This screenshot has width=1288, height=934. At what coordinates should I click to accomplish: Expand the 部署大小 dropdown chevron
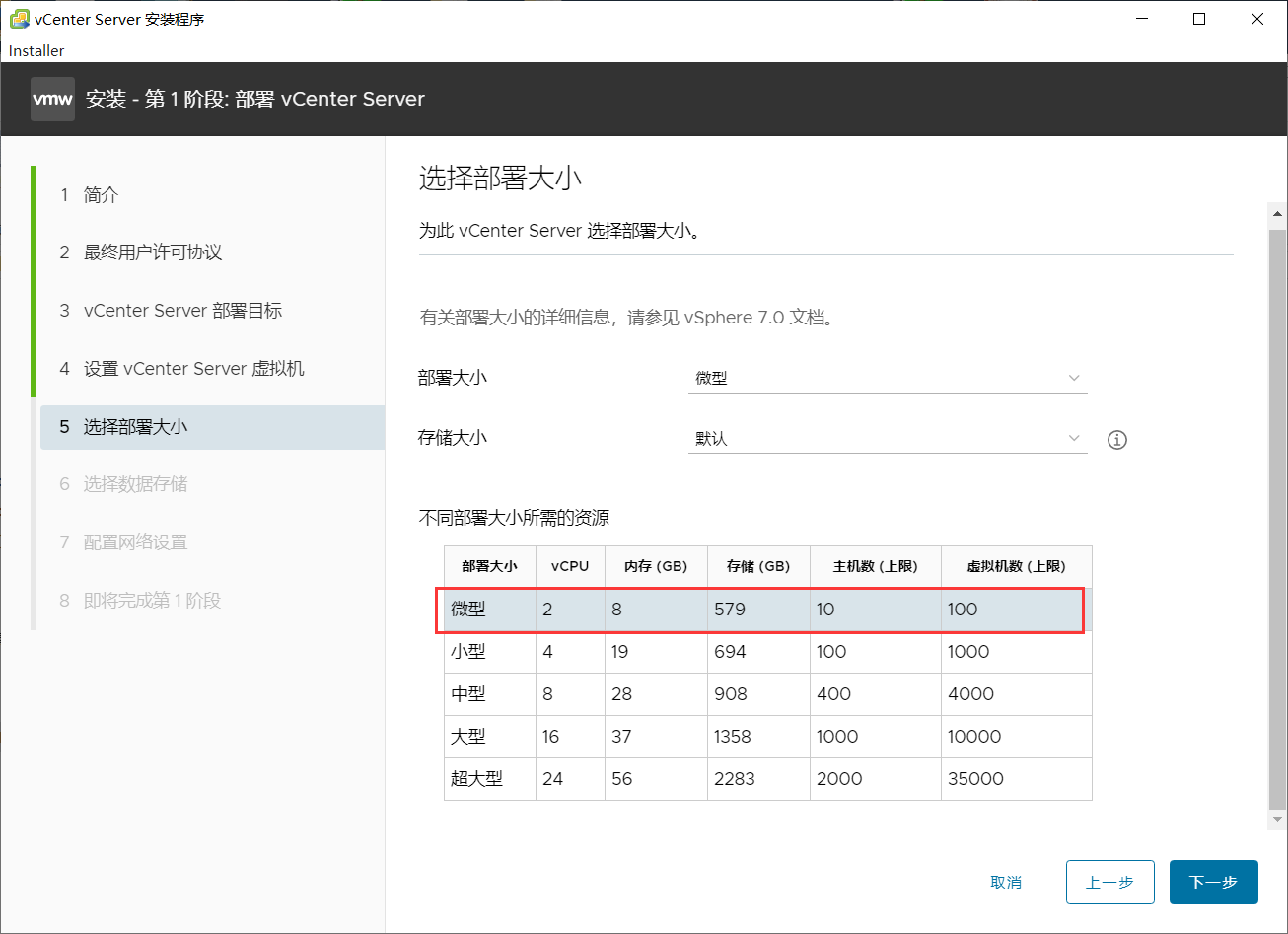(x=1073, y=378)
